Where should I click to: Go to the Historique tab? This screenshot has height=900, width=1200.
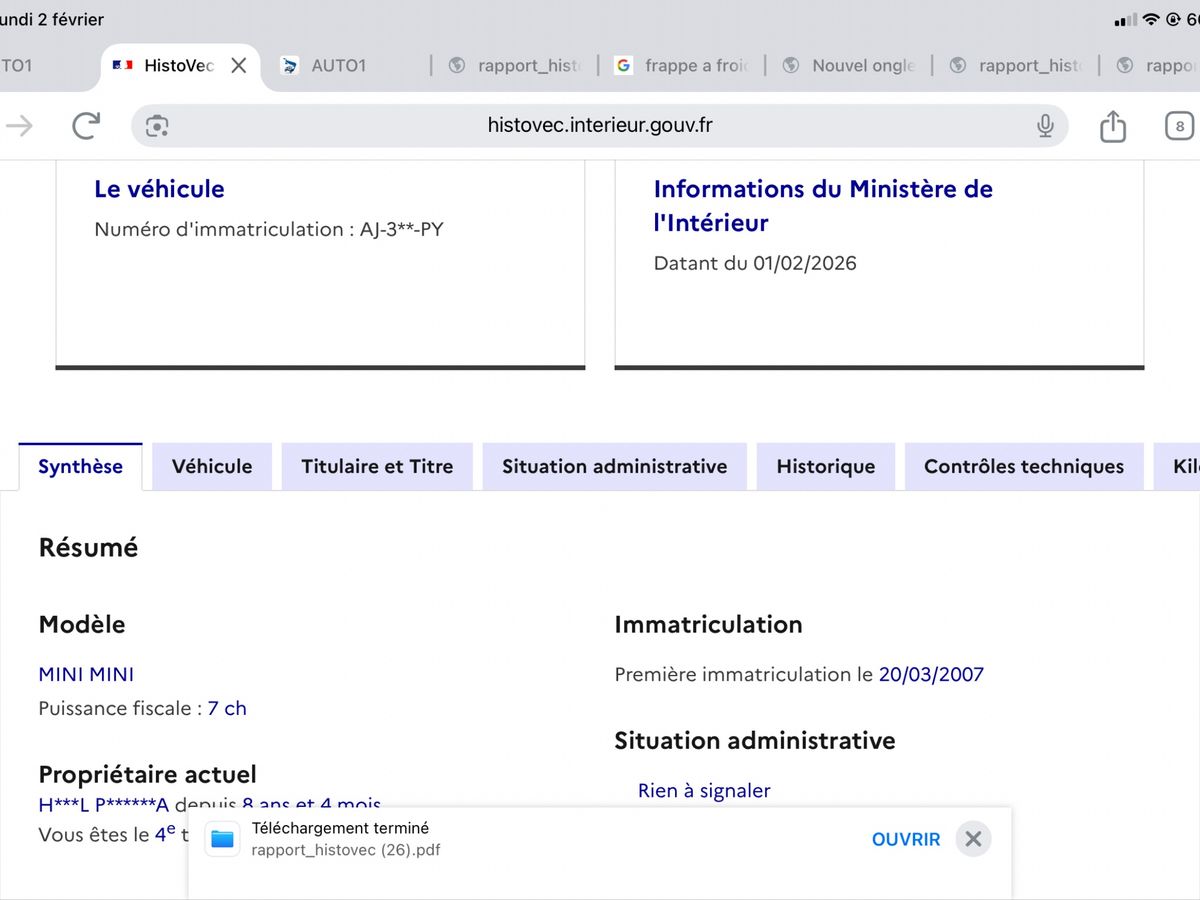(825, 467)
